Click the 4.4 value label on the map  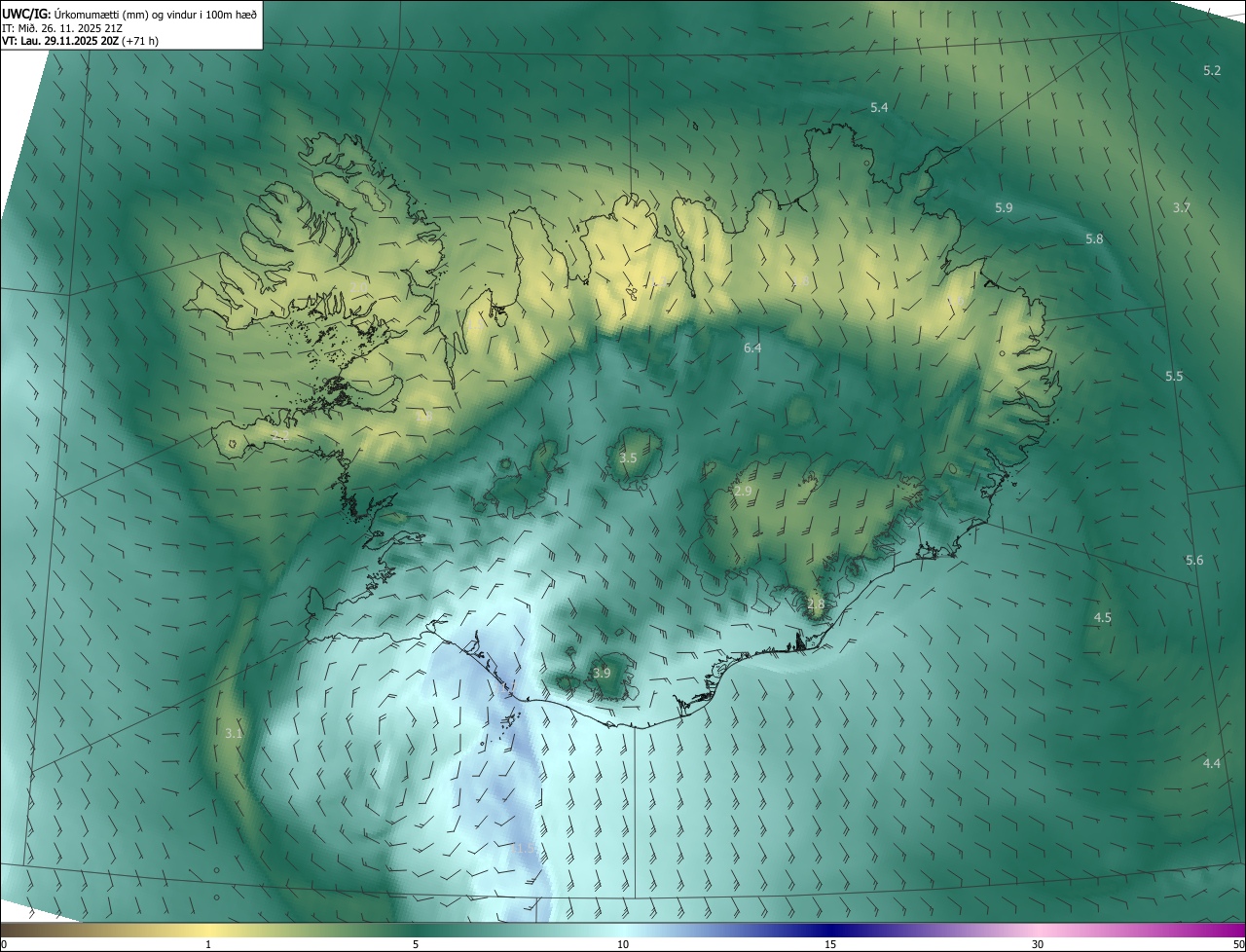(1211, 763)
